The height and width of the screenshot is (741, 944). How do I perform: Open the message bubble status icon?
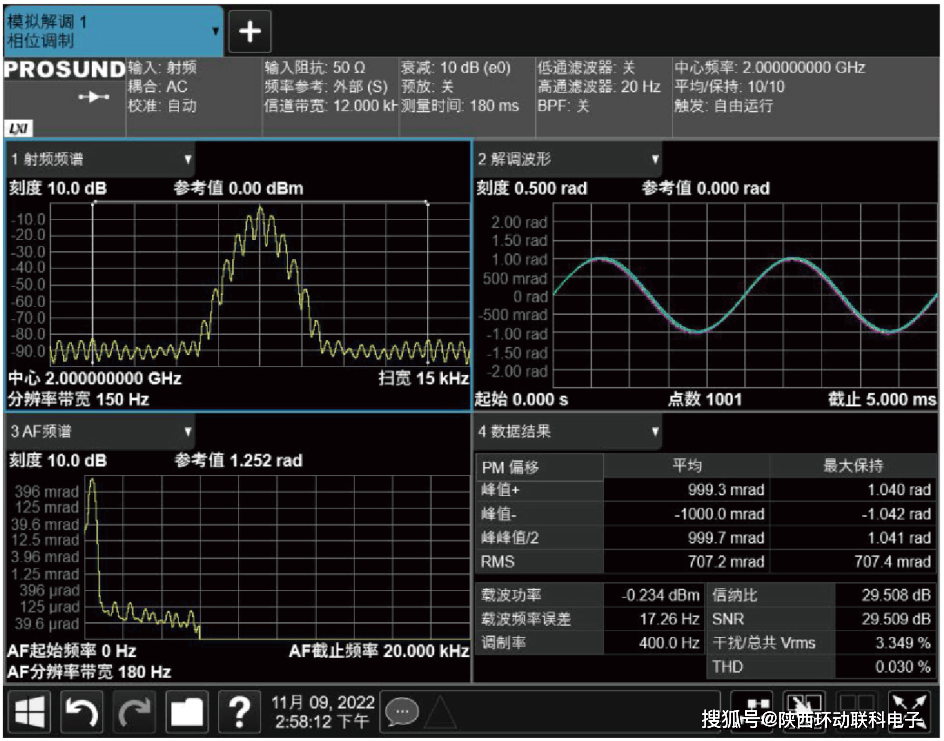tap(403, 712)
